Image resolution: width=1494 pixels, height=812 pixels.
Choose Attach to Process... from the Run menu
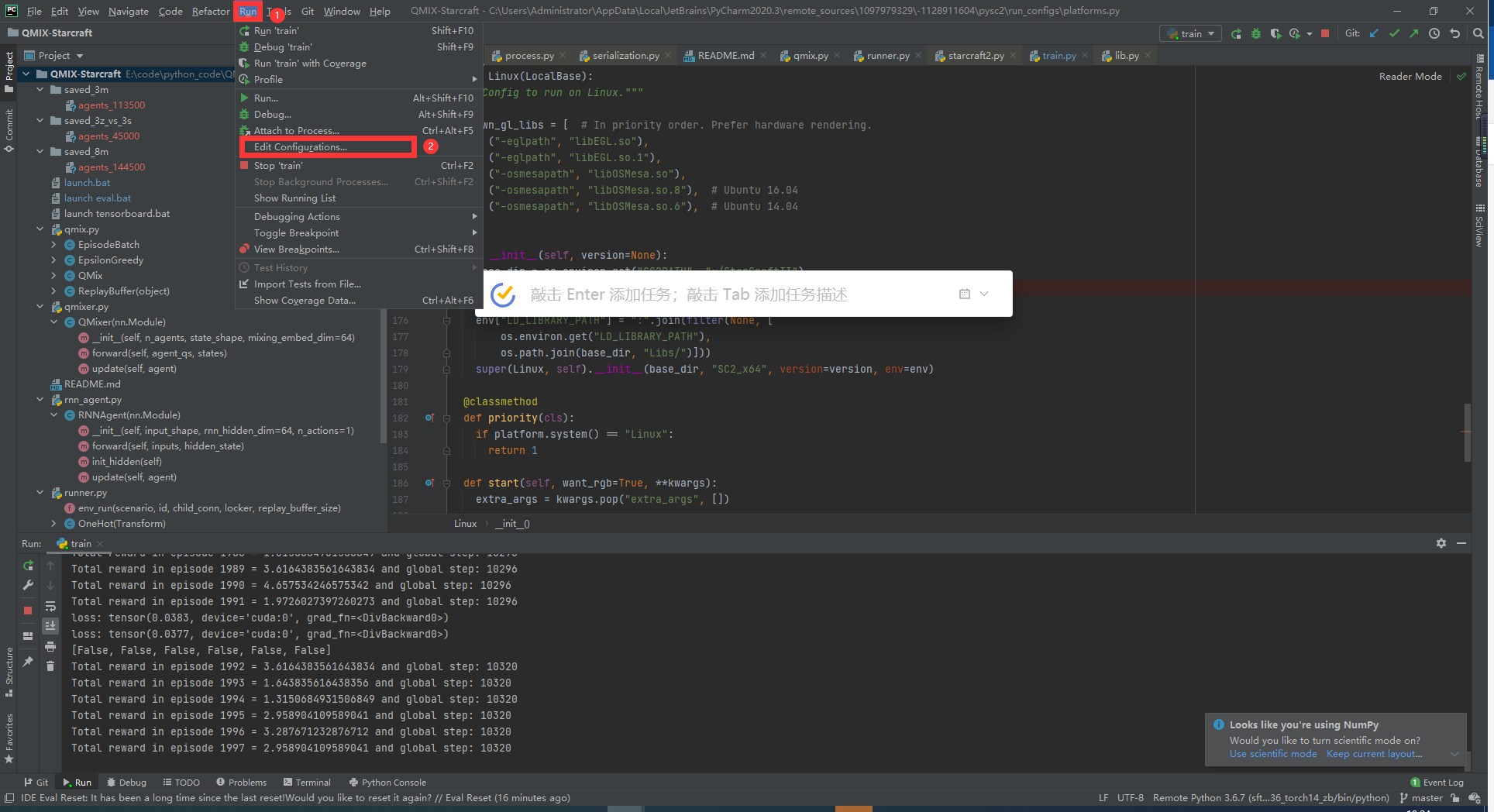359,131
